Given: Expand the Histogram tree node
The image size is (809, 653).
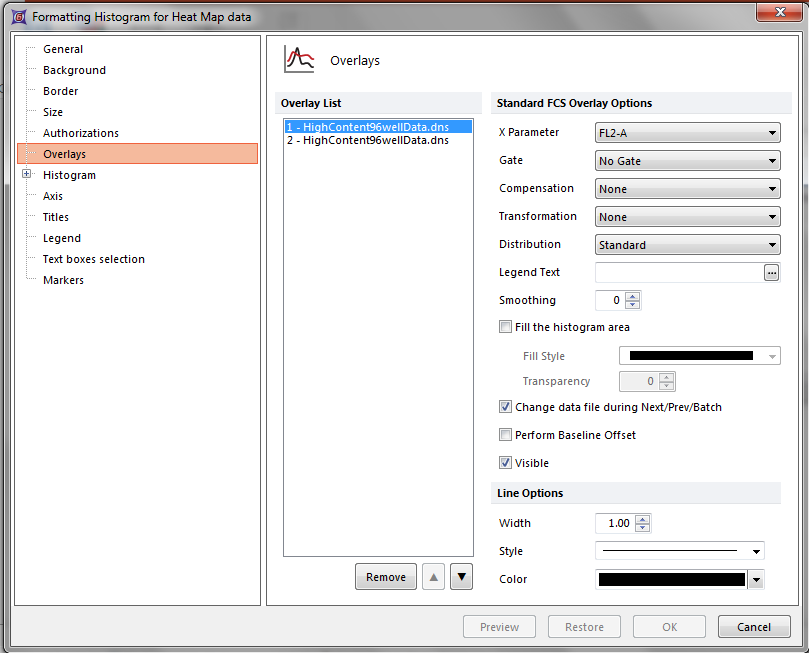Looking at the screenshot, I should pyautogui.click(x=27, y=175).
